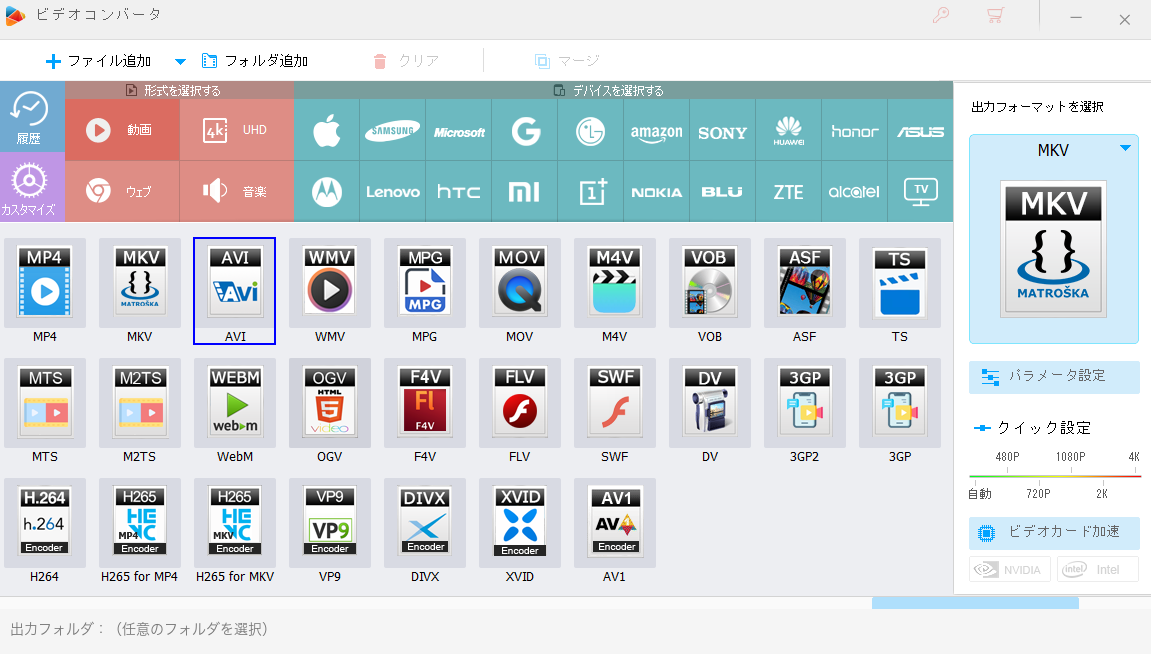
Task: Enable ビデオカード加速 option
Action: click(x=1054, y=532)
